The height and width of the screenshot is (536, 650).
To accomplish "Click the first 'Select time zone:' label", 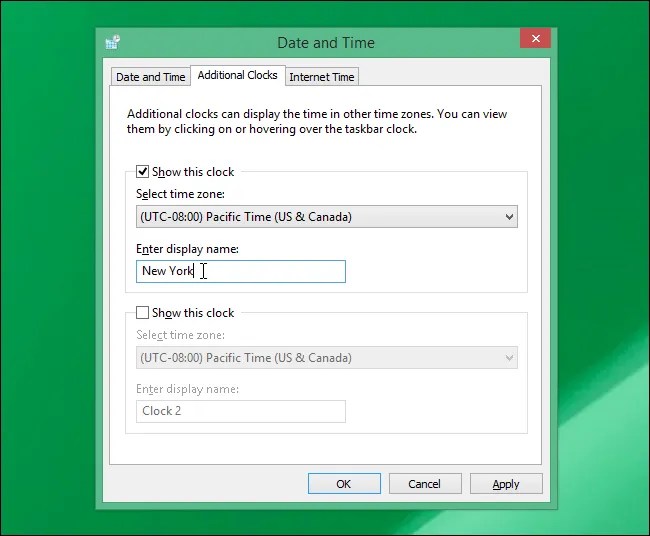I will pos(180,194).
